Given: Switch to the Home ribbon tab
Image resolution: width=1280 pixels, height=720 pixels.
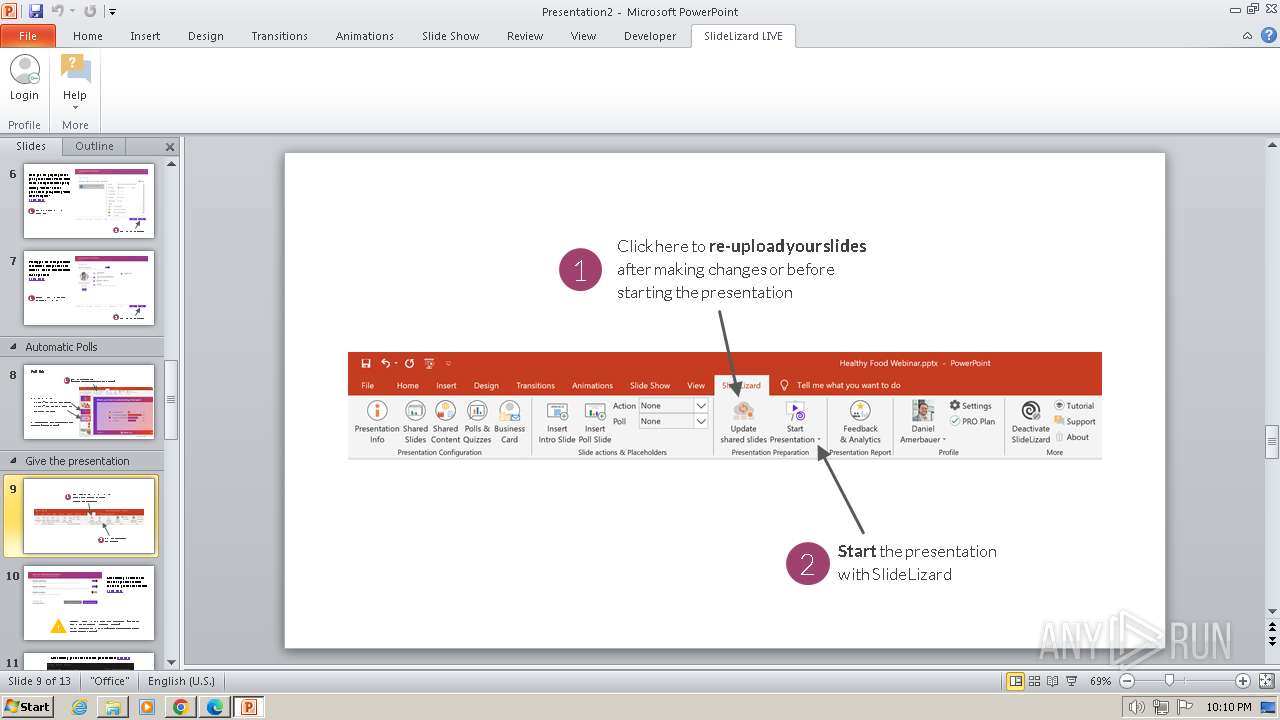Looking at the screenshot, I should (x=88, y=36).
